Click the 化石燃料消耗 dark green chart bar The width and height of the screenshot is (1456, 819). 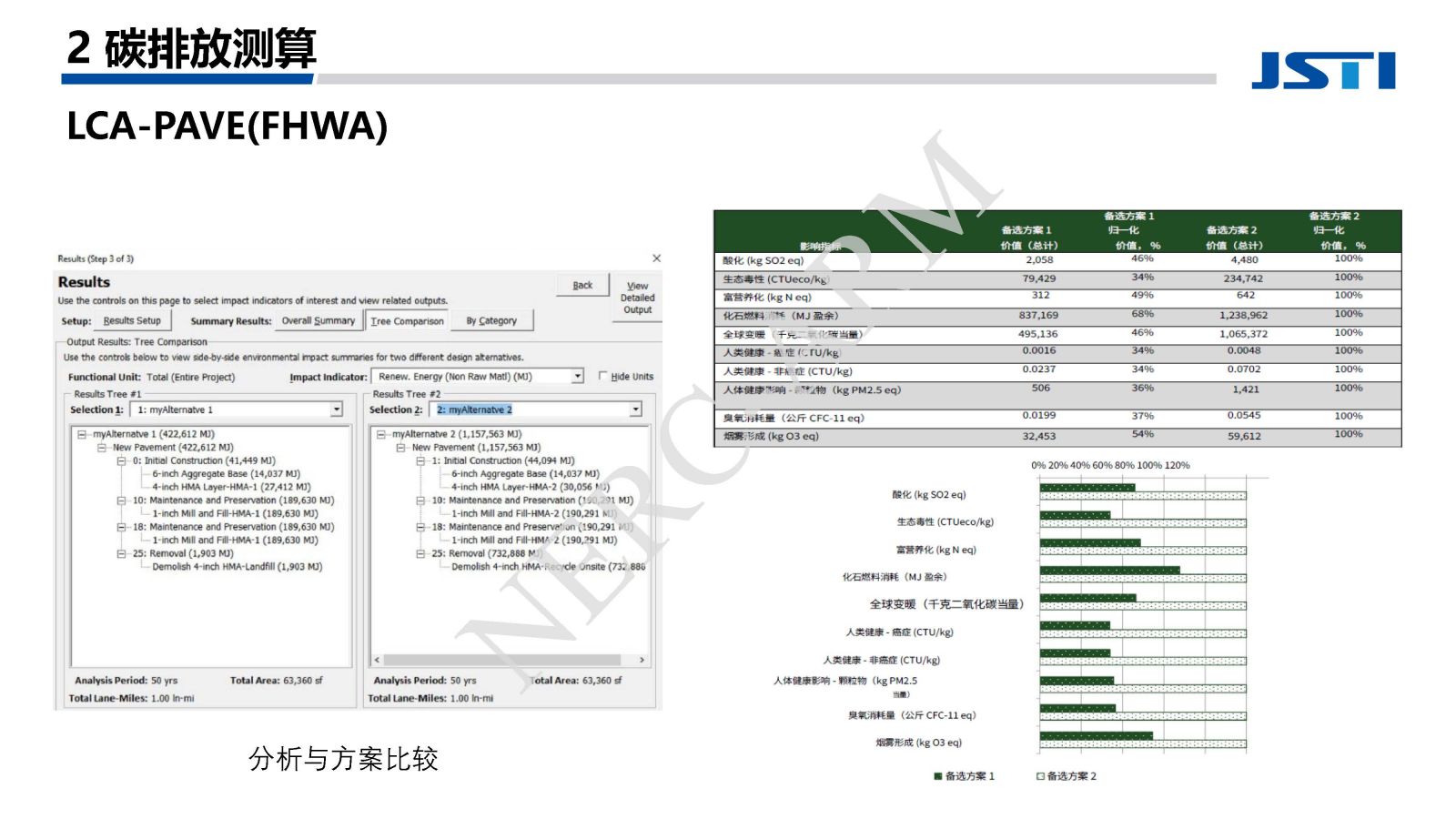(x=1109, y=571)
